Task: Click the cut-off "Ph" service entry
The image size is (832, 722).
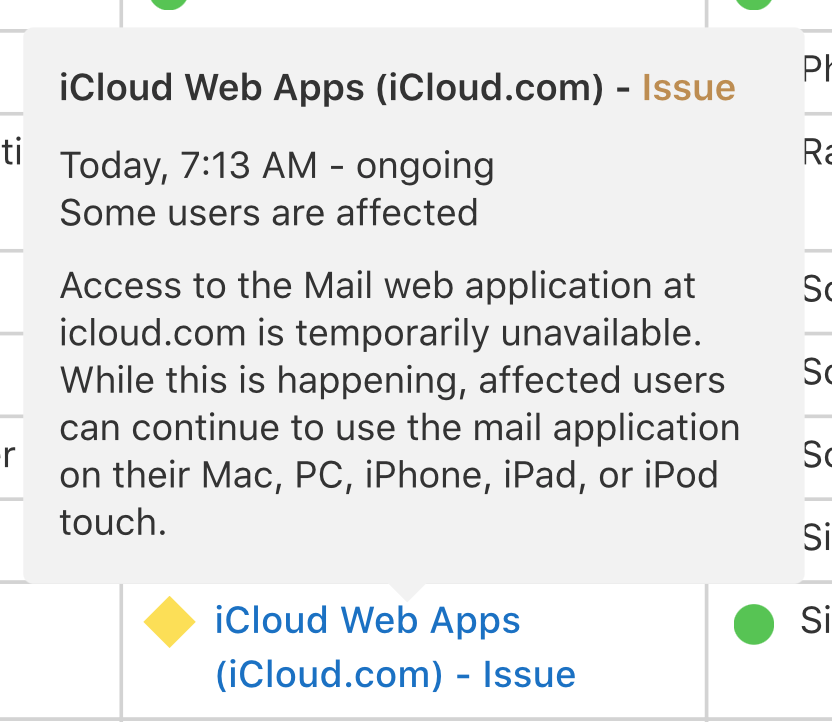Action: [817, 69]
